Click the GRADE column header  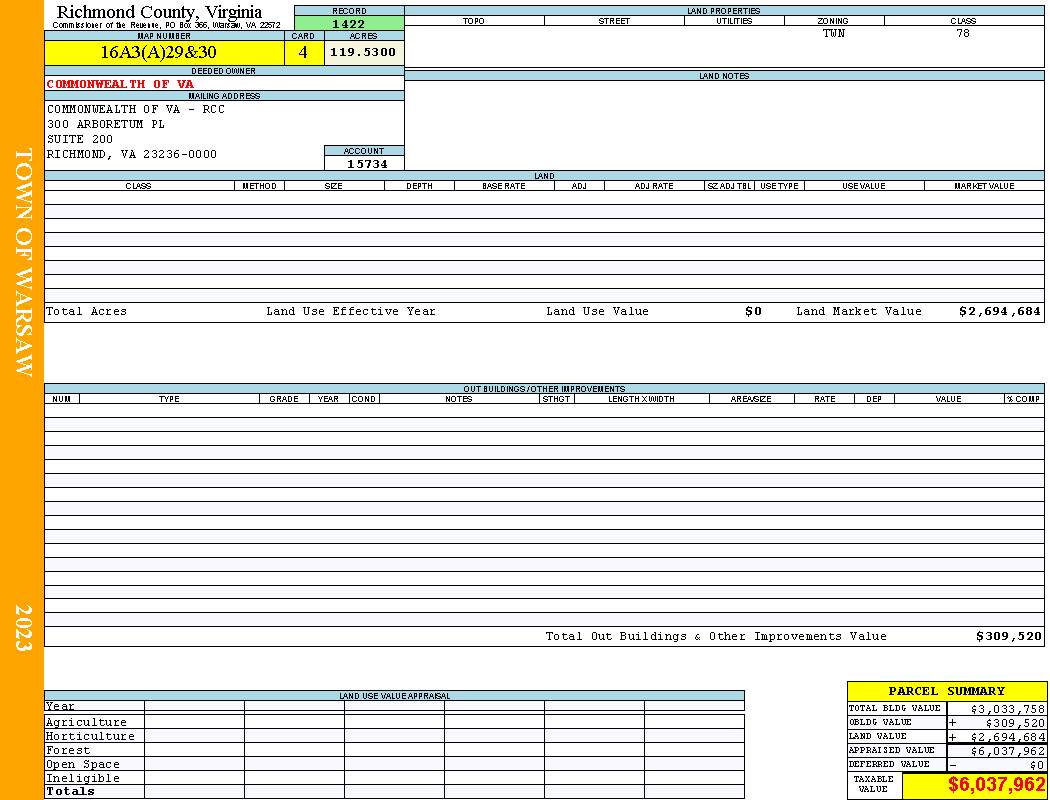click(x=284, y=399)
